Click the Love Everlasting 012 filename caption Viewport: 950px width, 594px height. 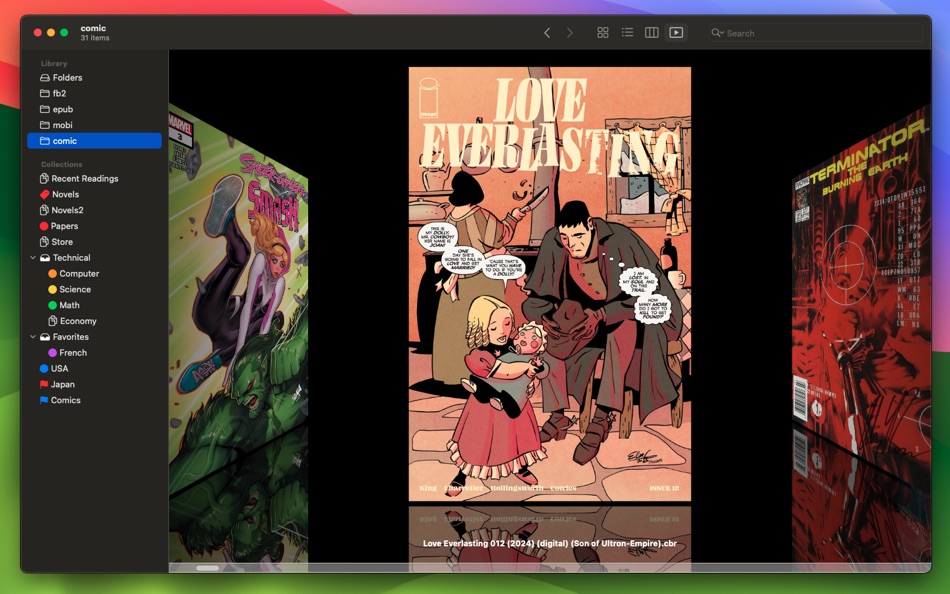(x=550, y=543)
